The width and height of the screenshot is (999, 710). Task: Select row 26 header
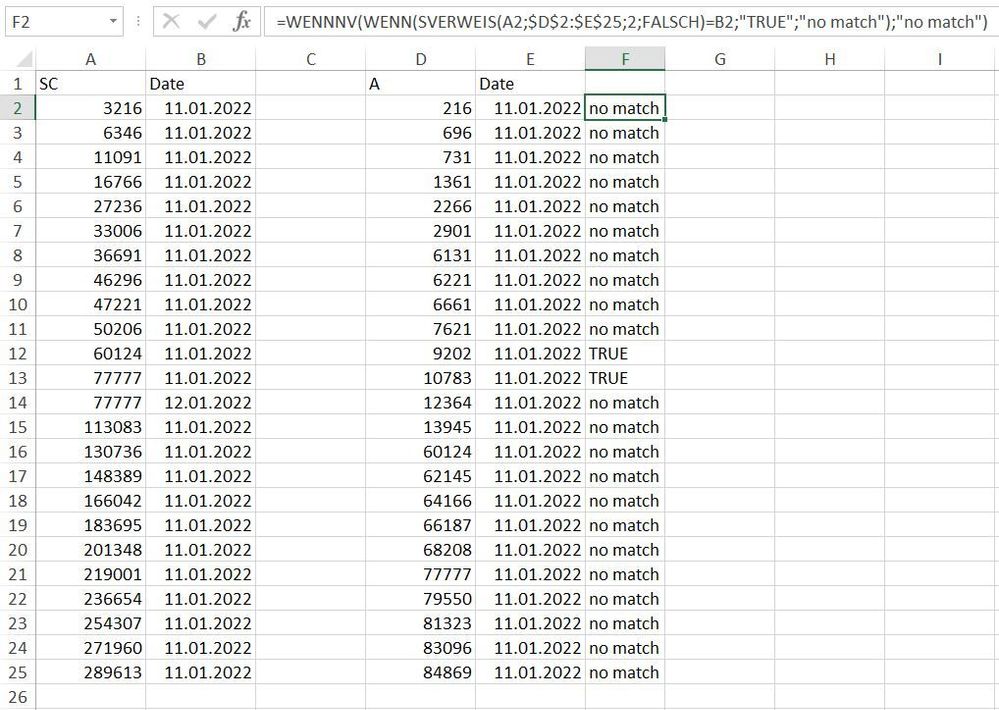(18, 697)
